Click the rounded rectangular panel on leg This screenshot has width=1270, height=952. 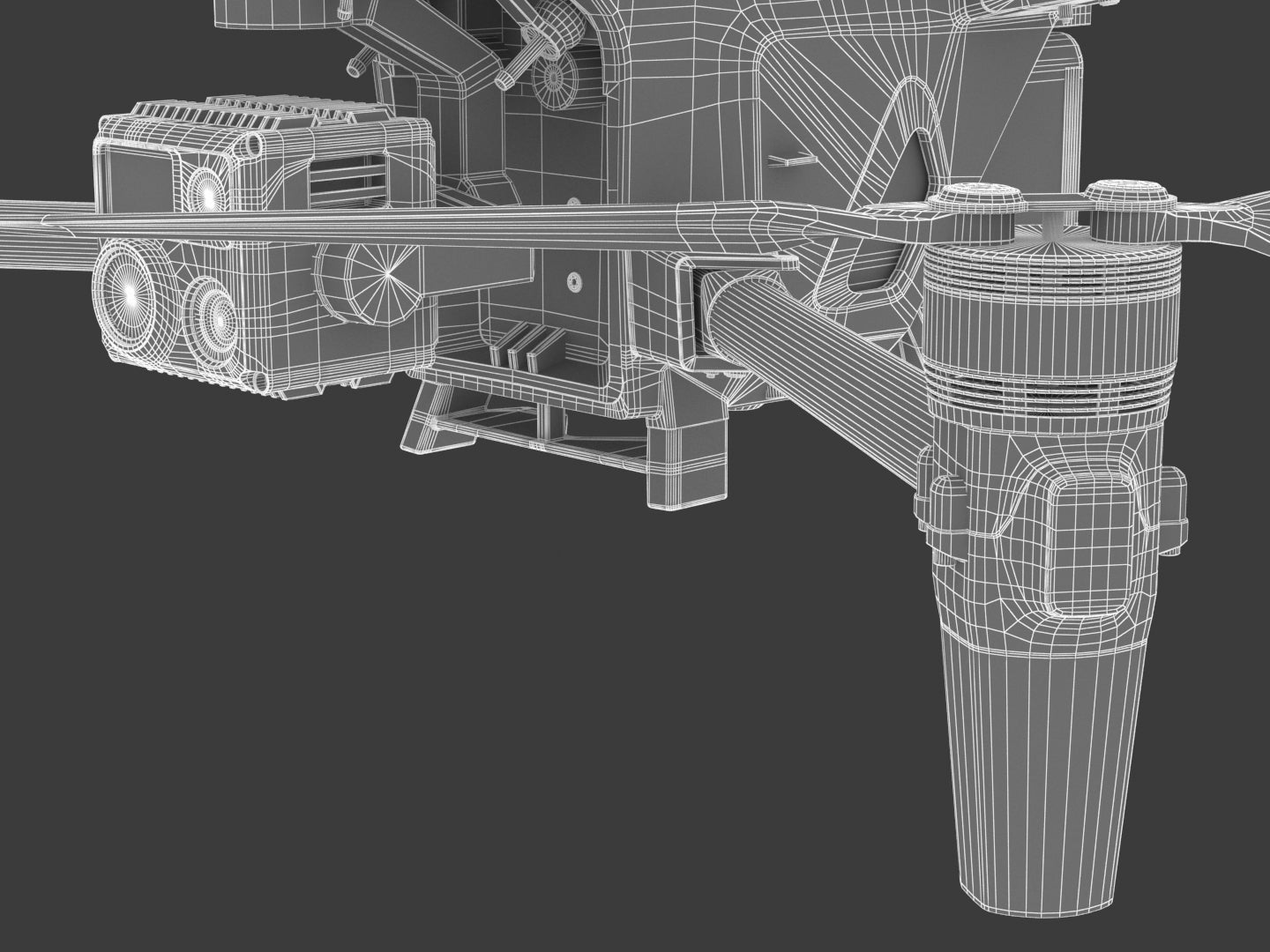click(1091, 547)
